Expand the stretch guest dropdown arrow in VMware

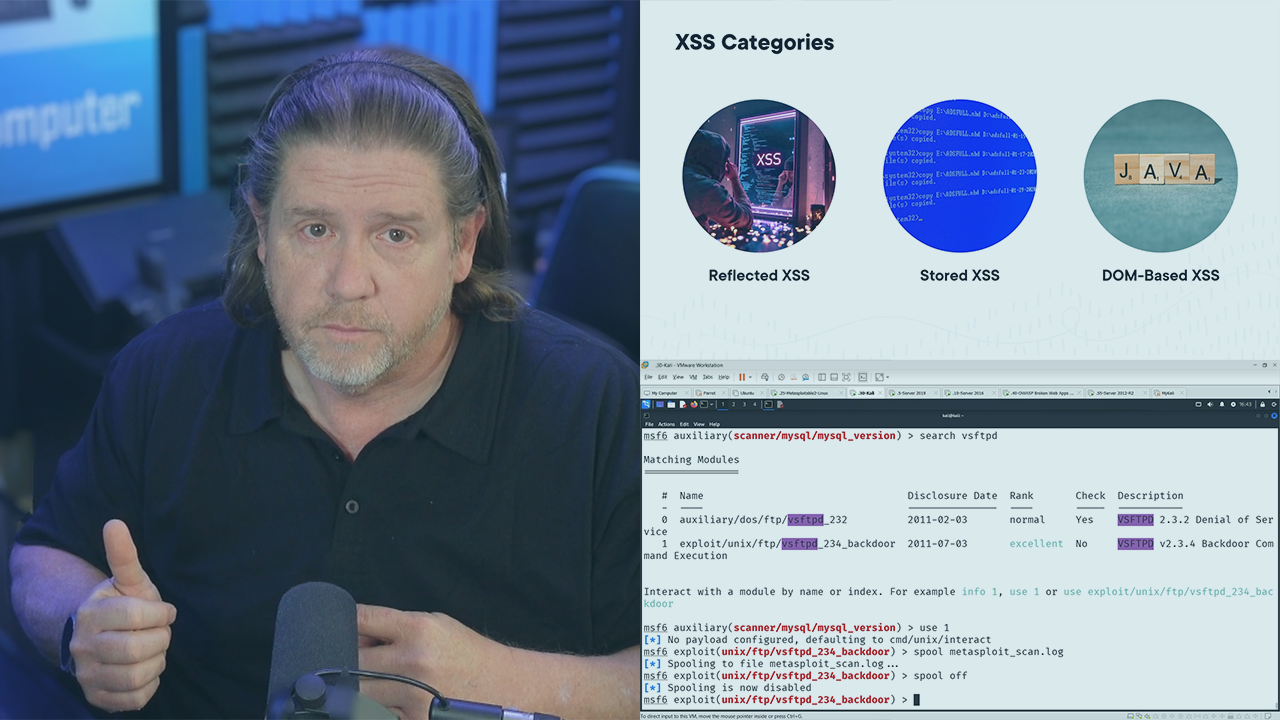(888, 377)
